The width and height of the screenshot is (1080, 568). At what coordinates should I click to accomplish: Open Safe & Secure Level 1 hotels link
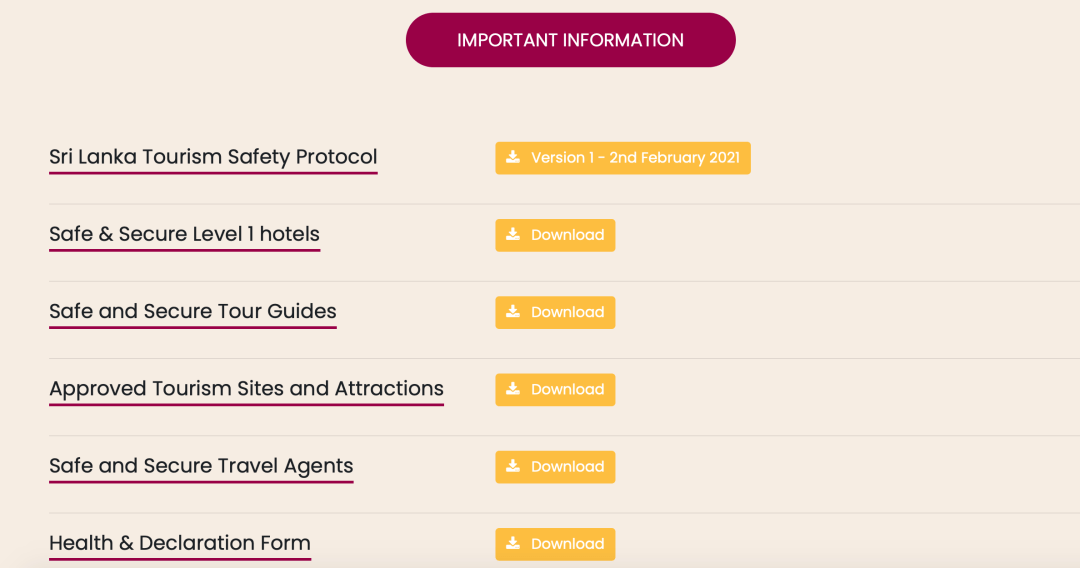pyautogui.click(x=184, y=234)
